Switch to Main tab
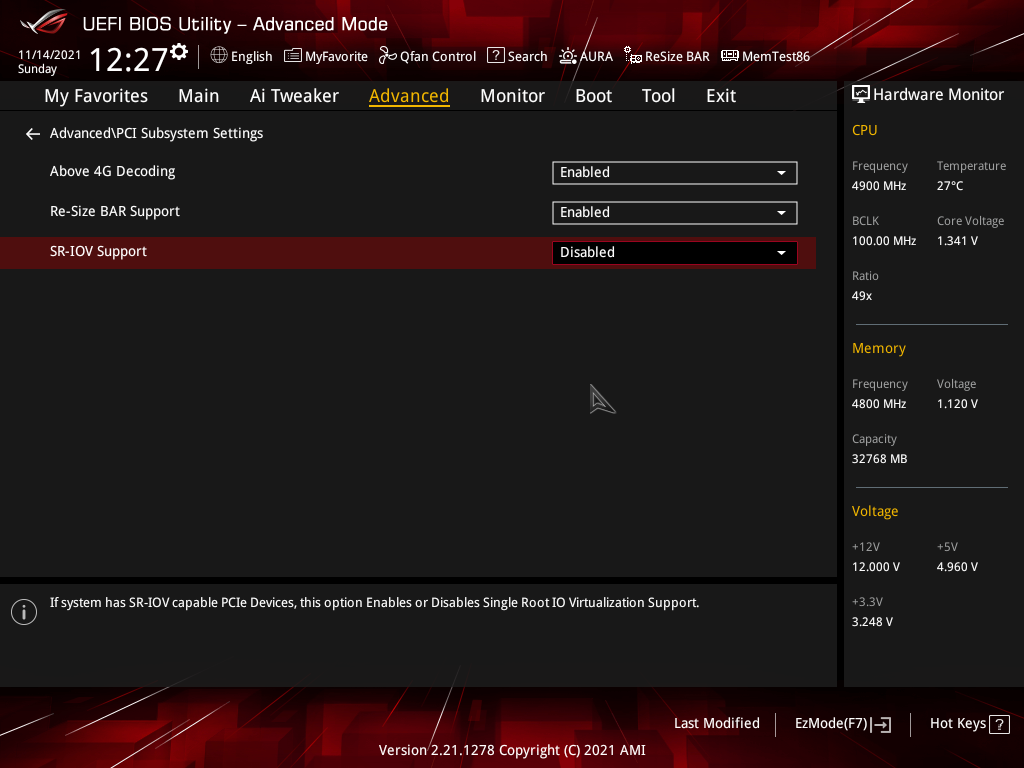Image resolution: width=1024 pixels, height=768 pixels. (199, 96)
